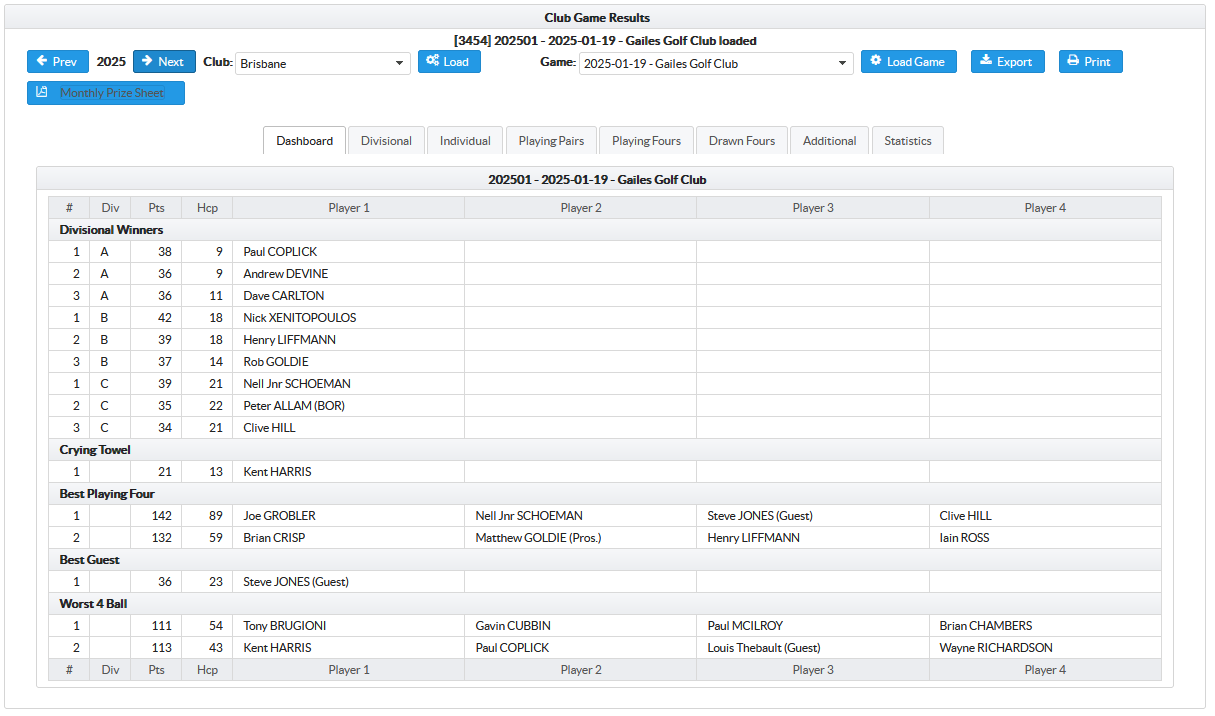Image resolution: width=1215 pixels, height=716 pixels.
Task: Click the Prev year arrow button
Action: point(57,62)
